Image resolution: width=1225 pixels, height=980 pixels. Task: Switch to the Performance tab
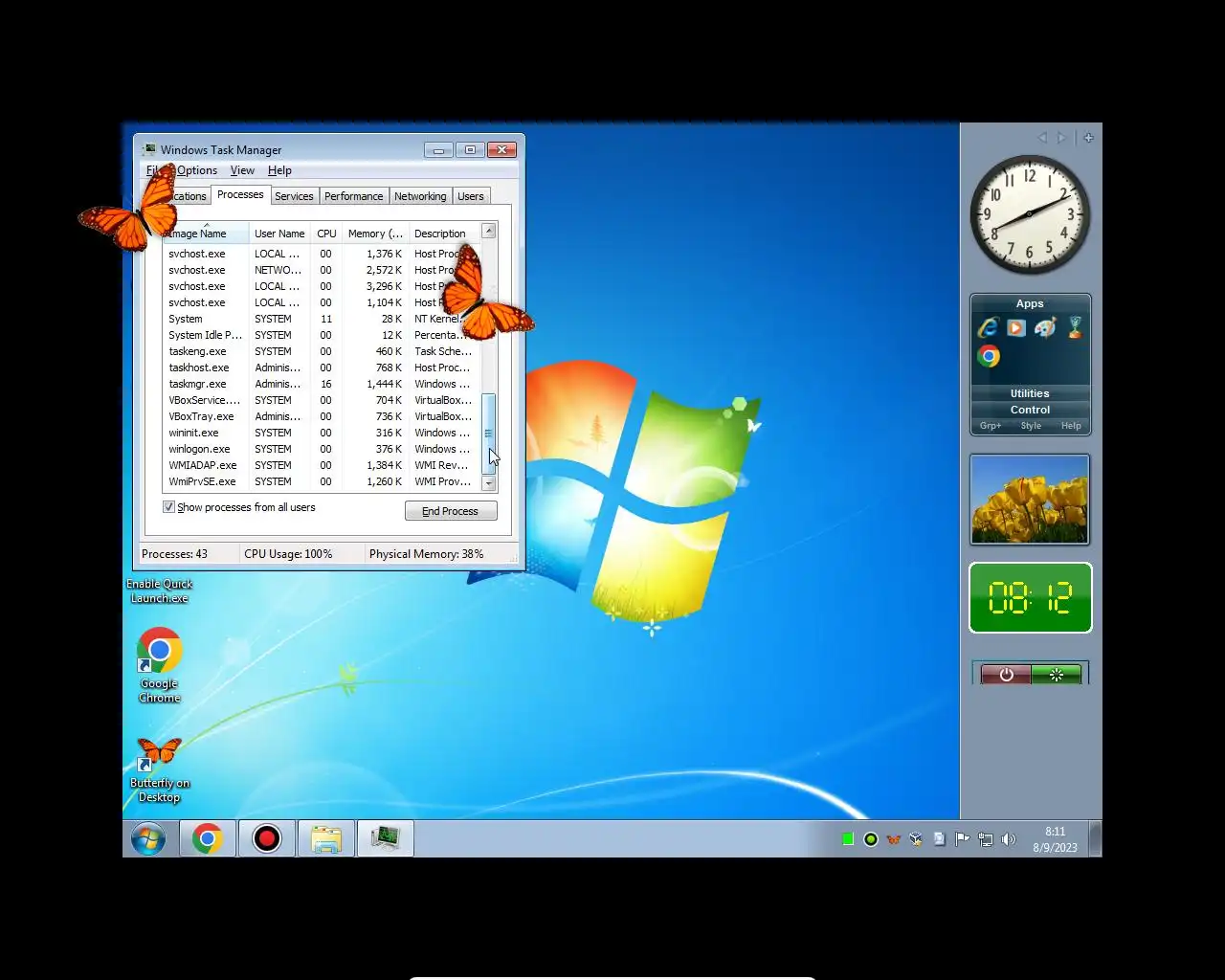tap(353, 196)
